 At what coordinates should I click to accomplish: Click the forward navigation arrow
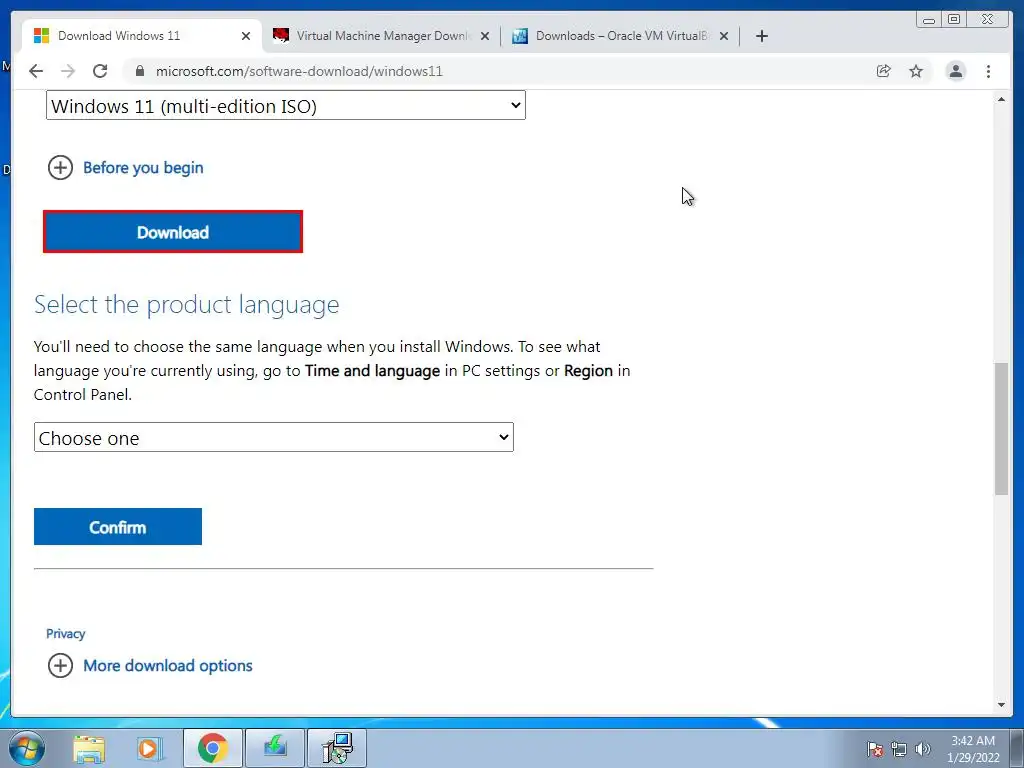click(68, 71)
